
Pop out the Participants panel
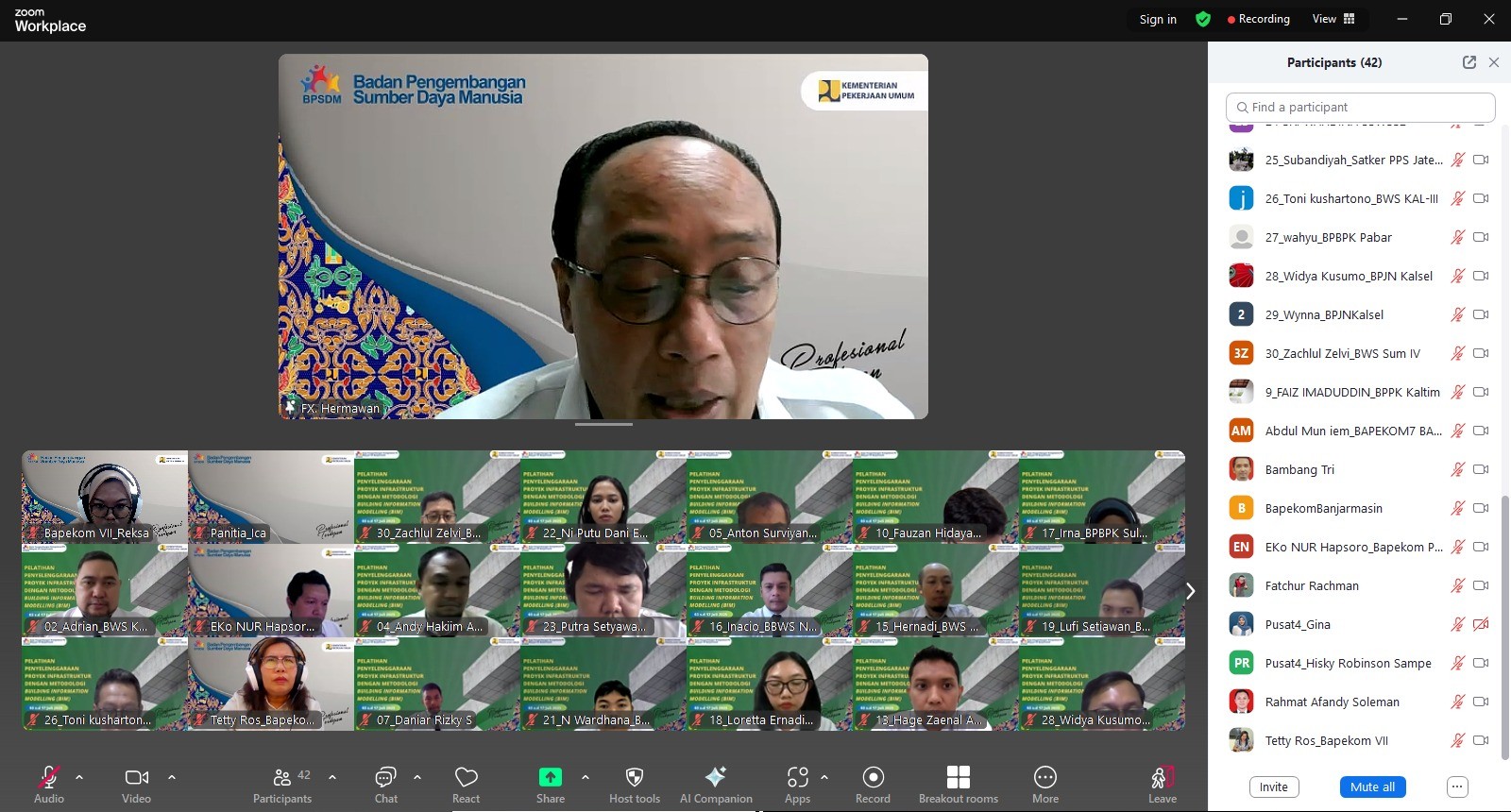click(x=1469, y=62)
